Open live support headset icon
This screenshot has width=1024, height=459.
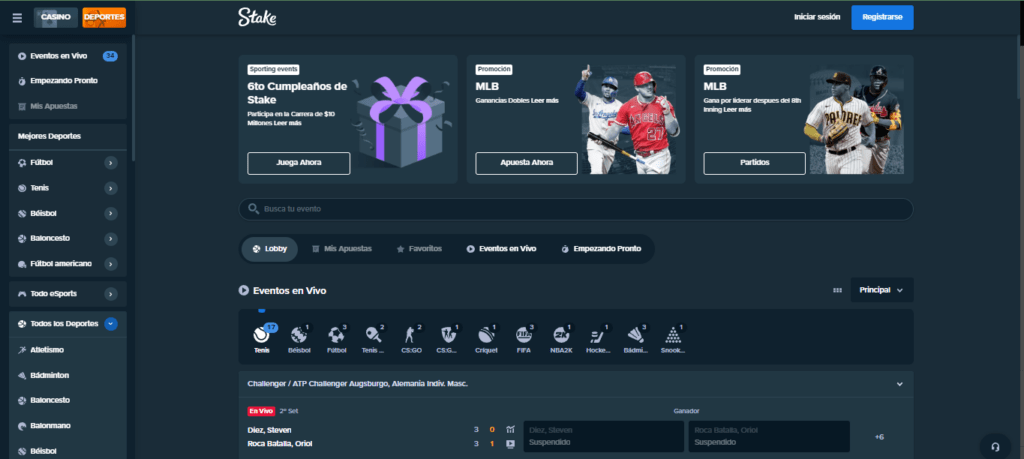pyautogui.click(x=995, y=447)
